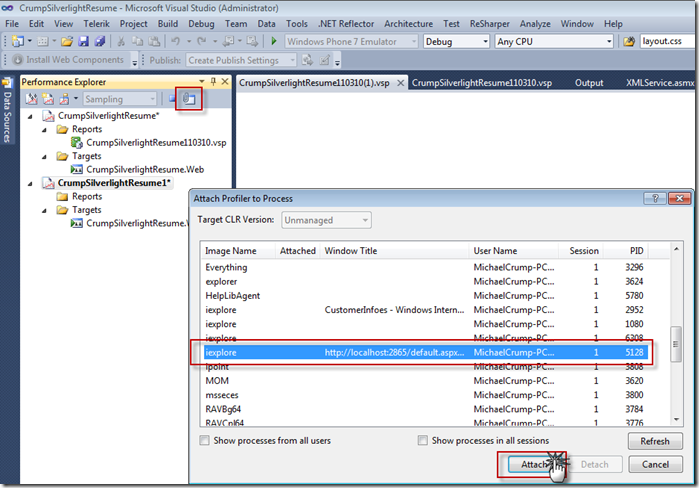Screen dimensions: 699x488
Task: Pin the Performance Explorer panel
Action: (x=213, y=82)
